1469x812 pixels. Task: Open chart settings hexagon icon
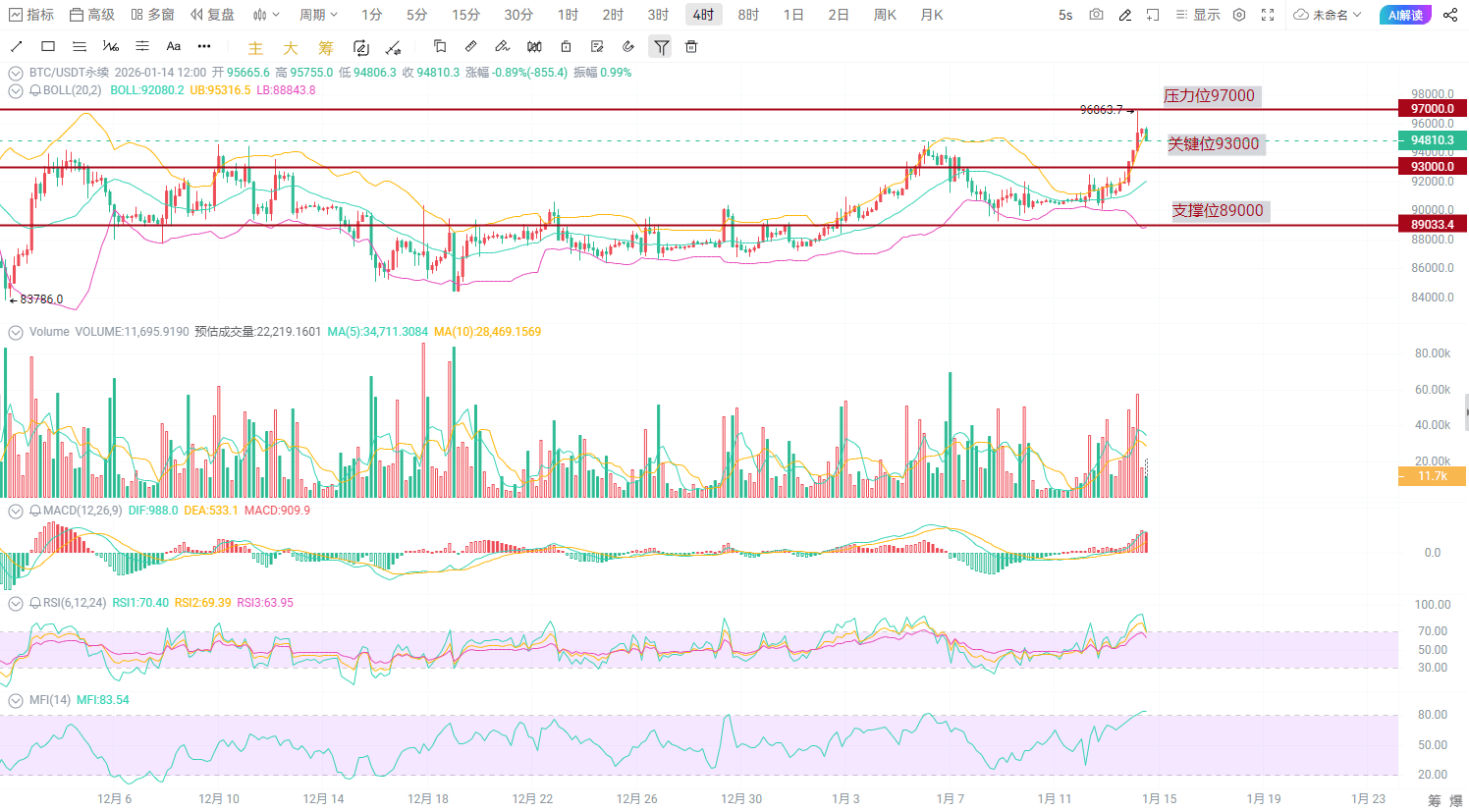1239,15
